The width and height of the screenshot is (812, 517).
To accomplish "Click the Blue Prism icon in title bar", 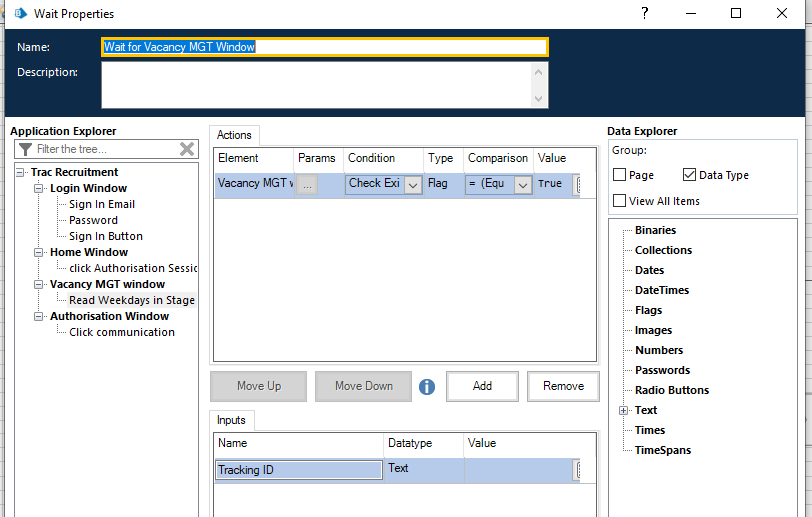I will (17, 14).
